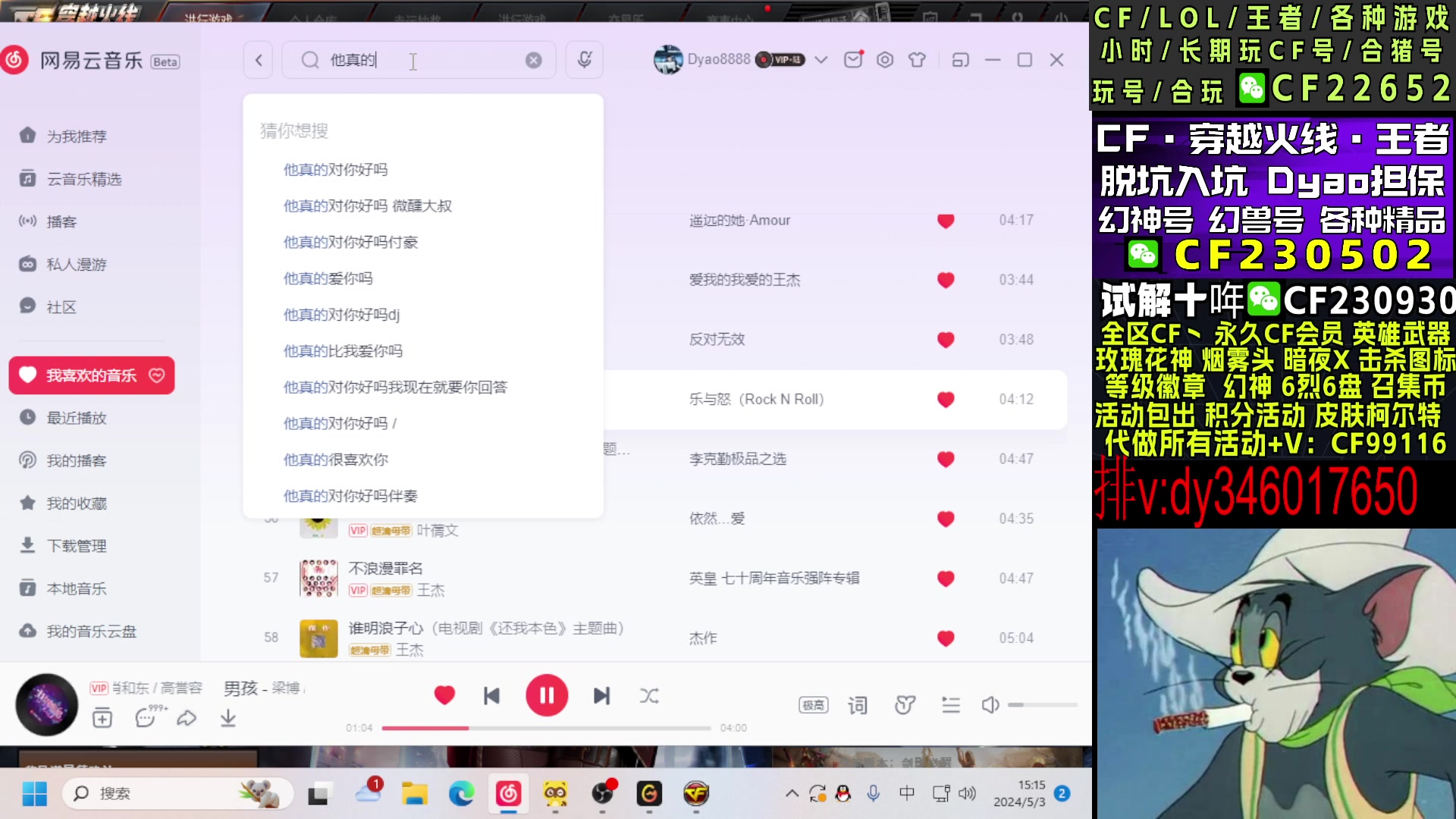Open voice/song recognition microphone icon

click(x=585, y=60)
